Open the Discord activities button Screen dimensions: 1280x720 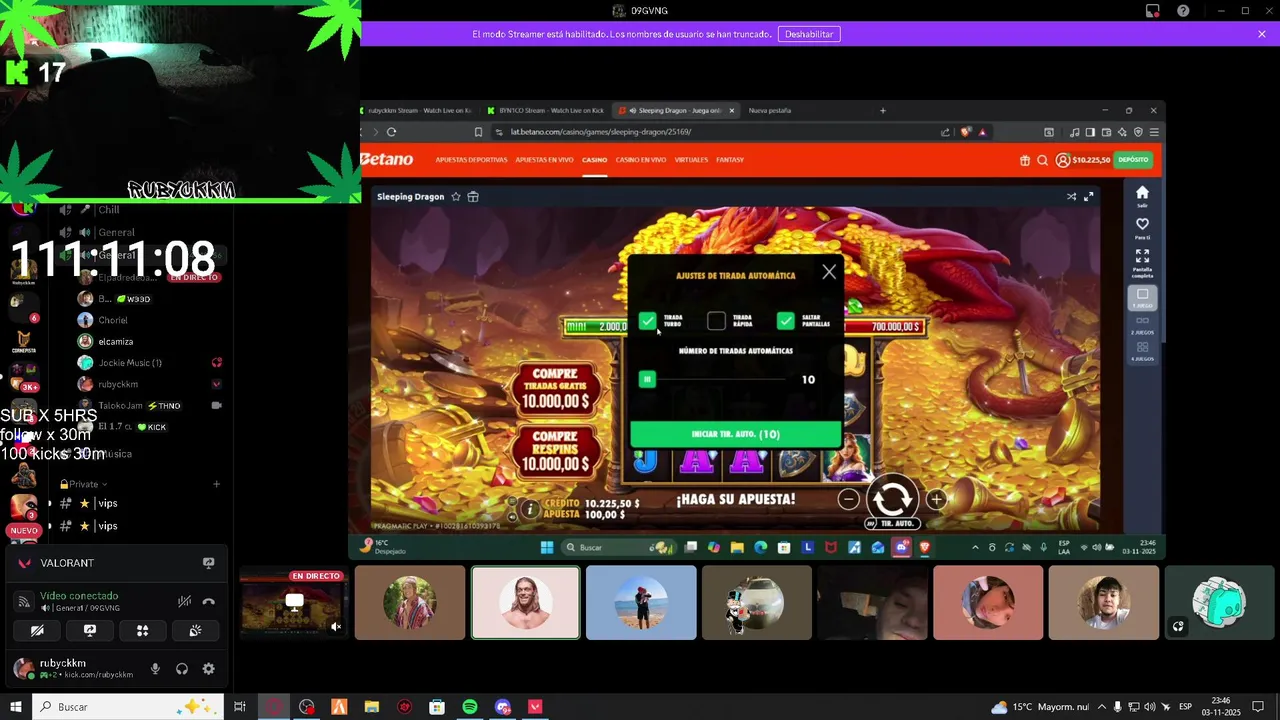[142, 631]
